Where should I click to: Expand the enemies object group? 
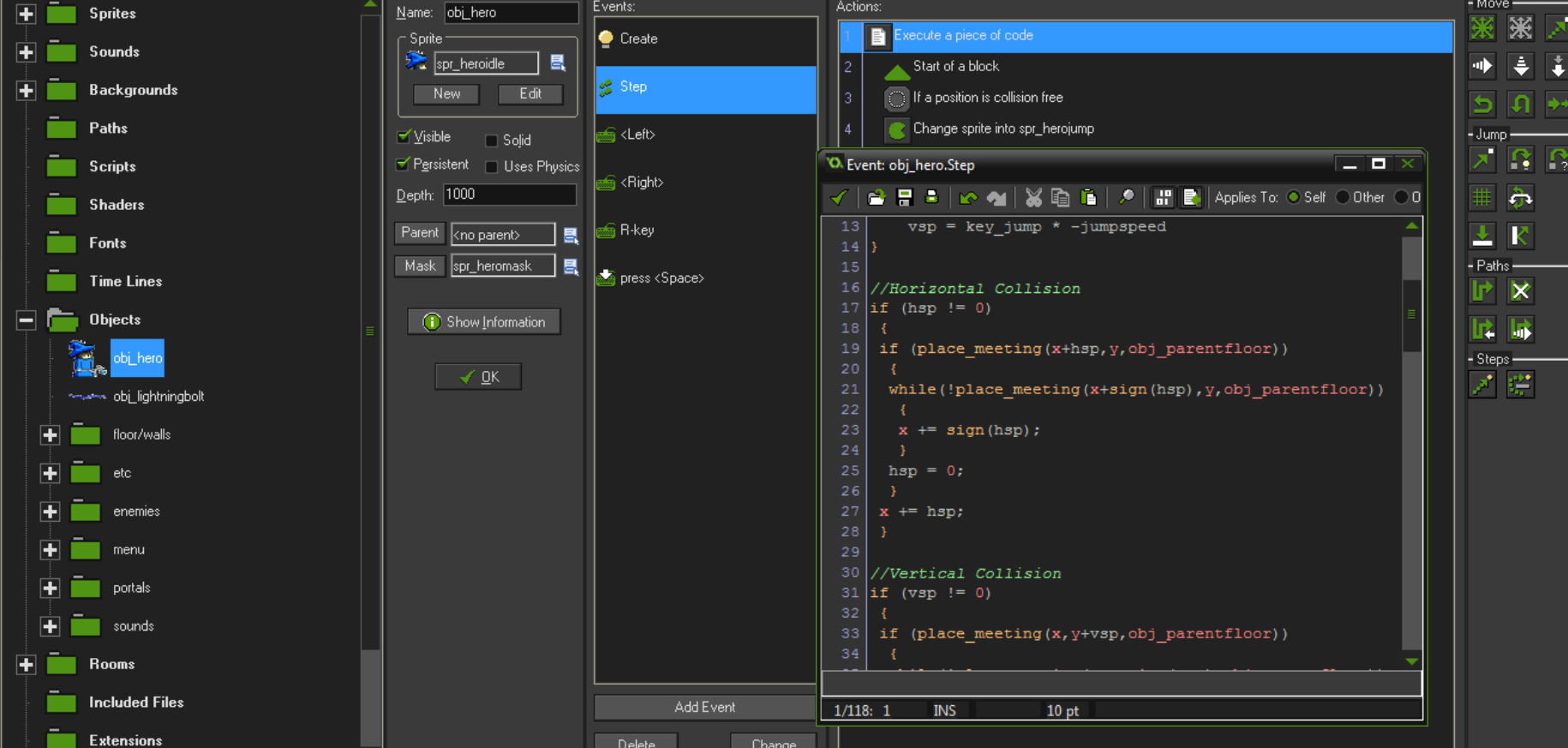point(50,512)
